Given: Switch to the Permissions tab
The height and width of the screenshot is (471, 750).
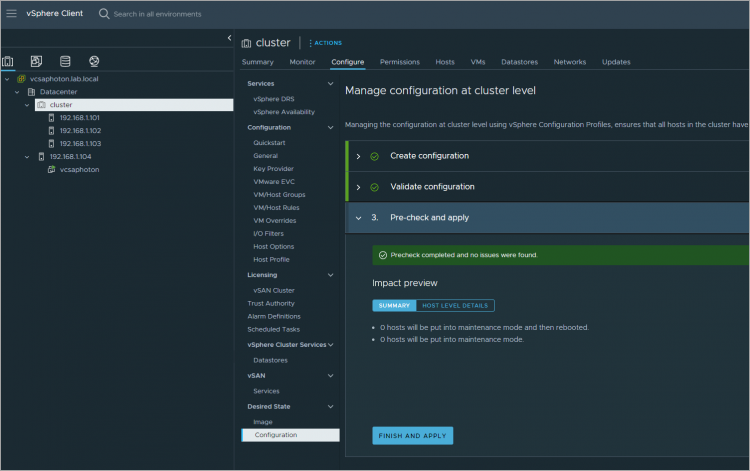Looking at the screenshot, I should pos(399,62).
